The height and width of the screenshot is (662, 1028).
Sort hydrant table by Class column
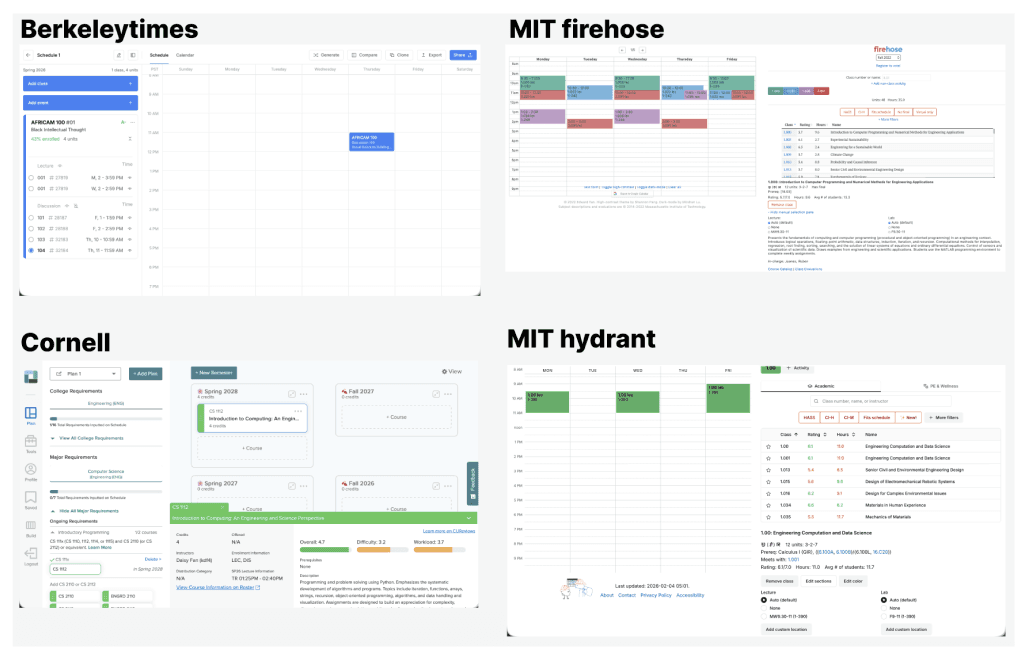789,435
